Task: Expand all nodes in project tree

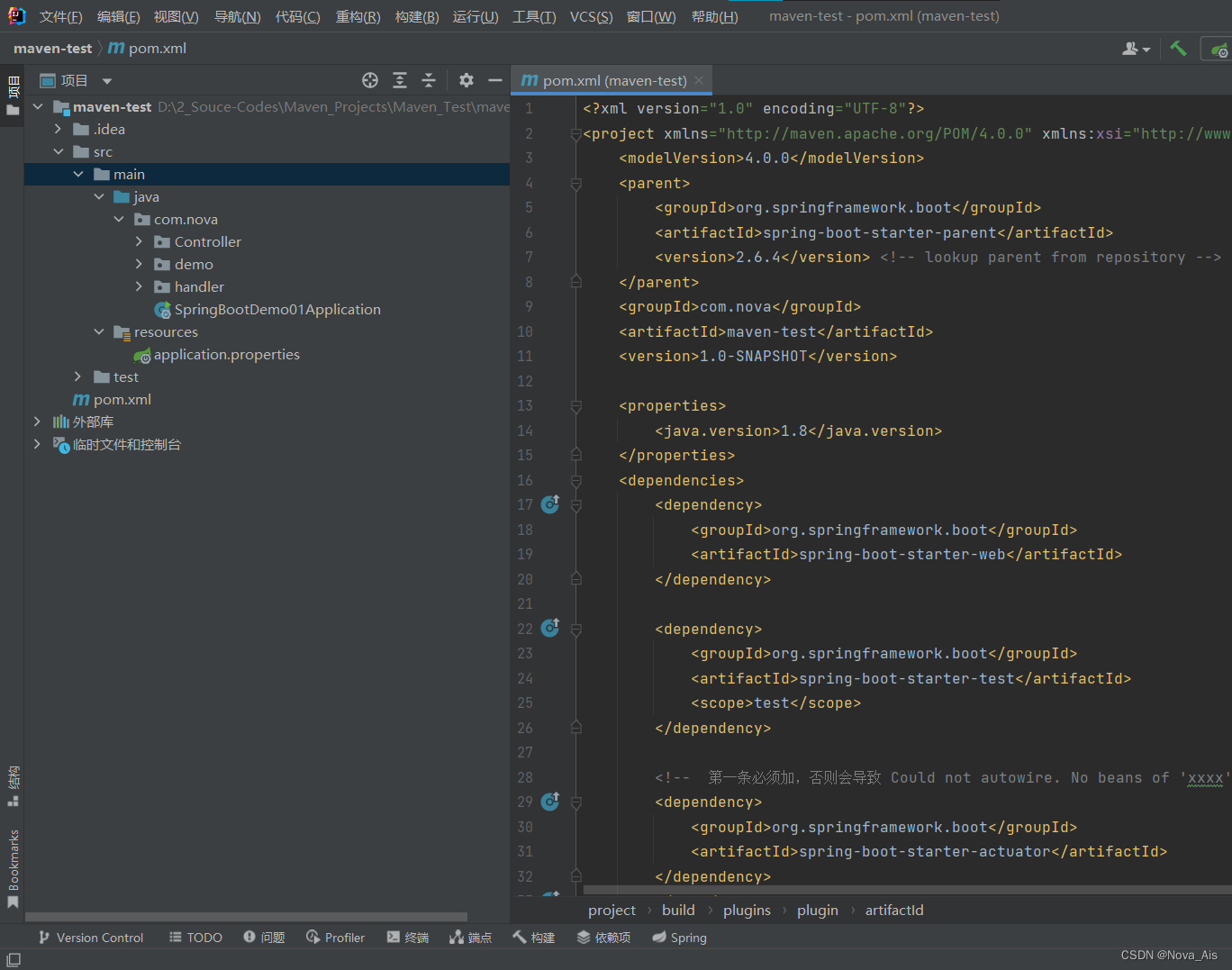Action: click(x=400, y=81)
